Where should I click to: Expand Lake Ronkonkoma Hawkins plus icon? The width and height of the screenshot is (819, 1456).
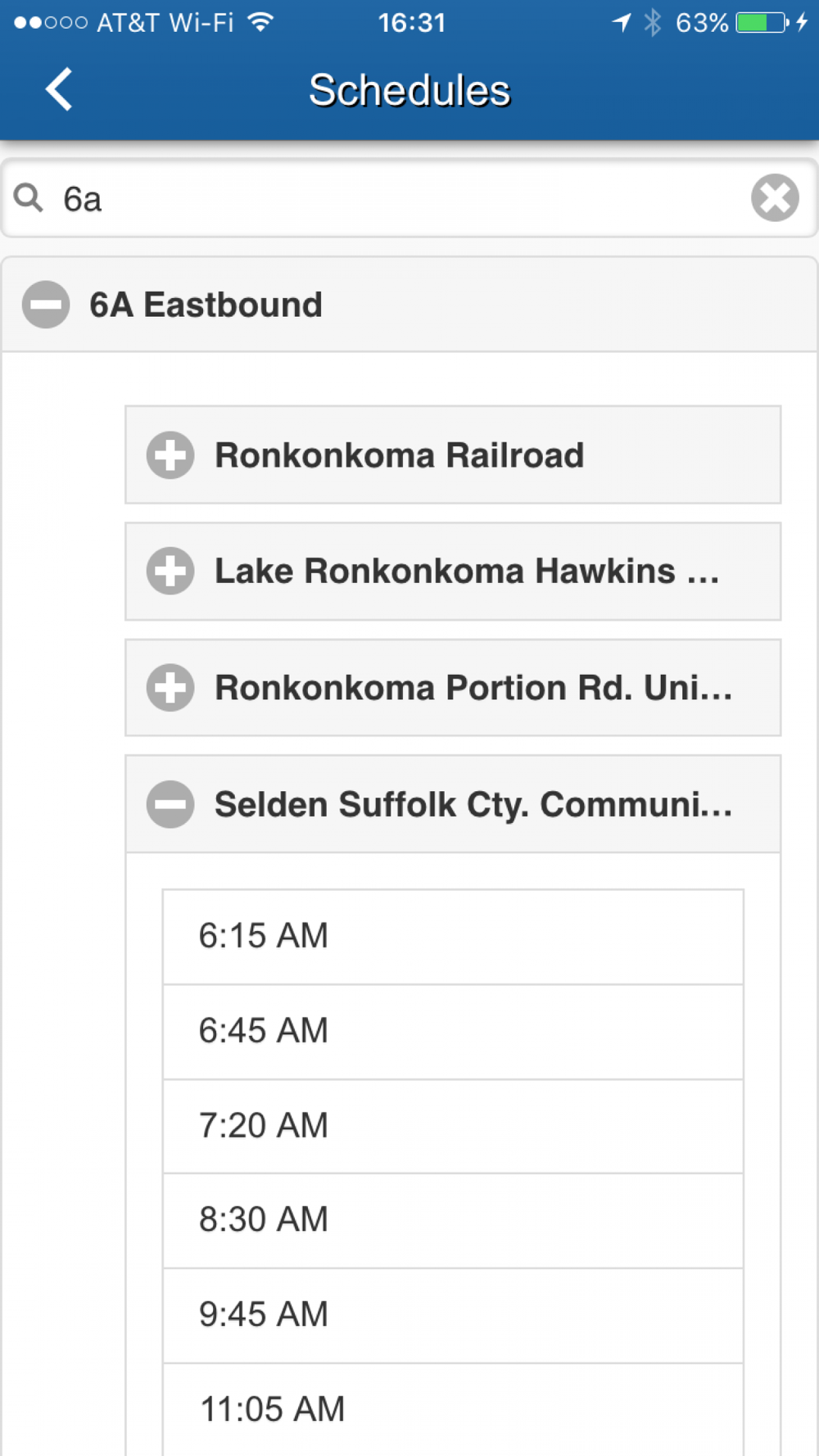pyautogui.click(x=170, y=571)
